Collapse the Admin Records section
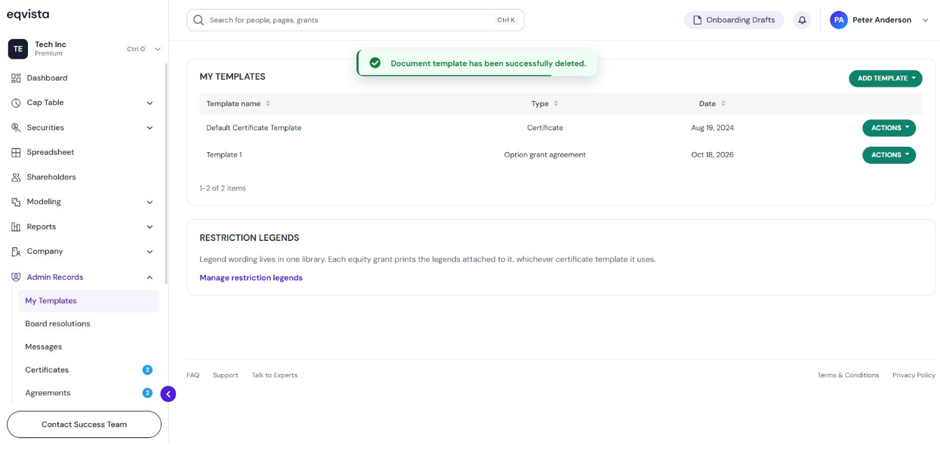Viewport: 940px width, 449px height. [x=150, y=278]
